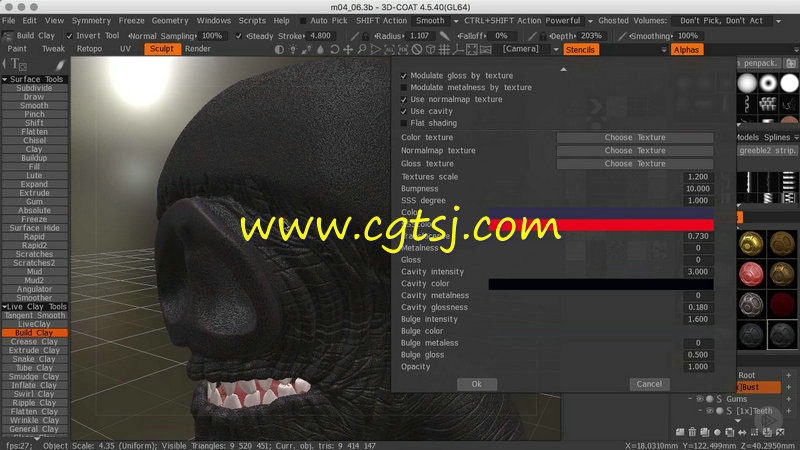
Task: Switch to the Render room tab
Action: pyautogui.click(x=197, y=49)
